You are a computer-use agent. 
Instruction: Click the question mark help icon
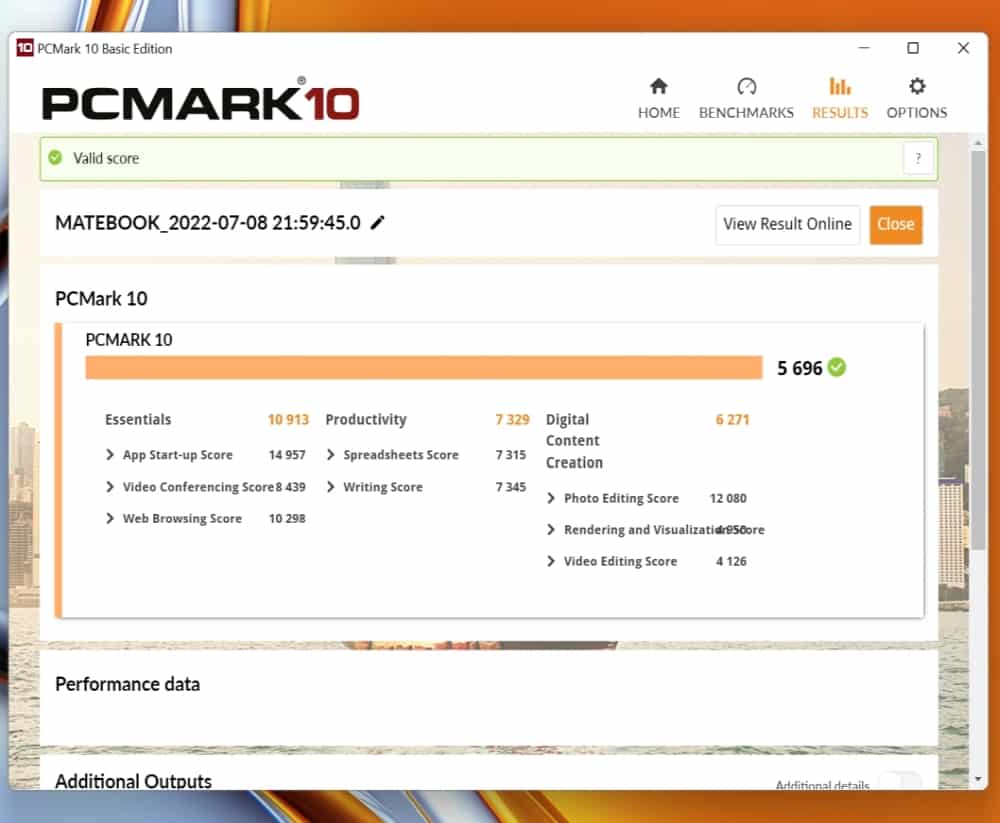[918, 158]
